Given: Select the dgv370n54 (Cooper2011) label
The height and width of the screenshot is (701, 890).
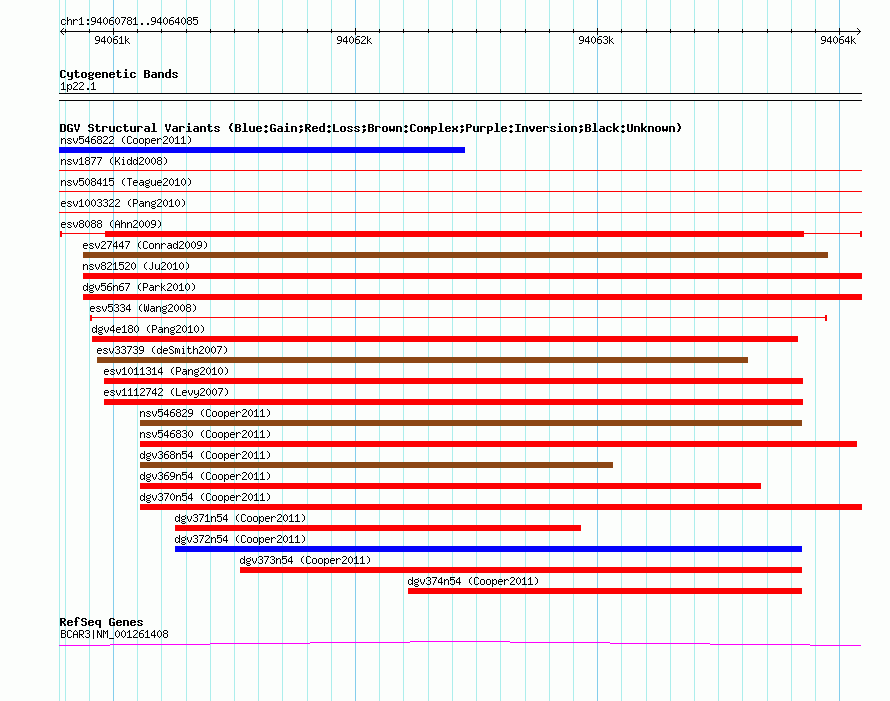Looking at the screenshot, I should point(205,497).
